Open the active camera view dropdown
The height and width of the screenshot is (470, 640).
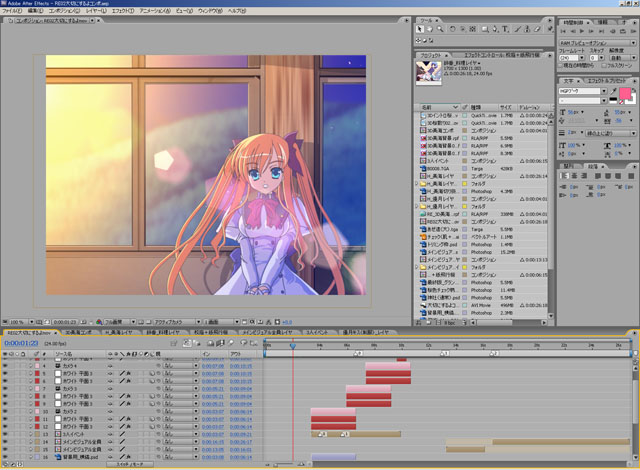[176, 322]
